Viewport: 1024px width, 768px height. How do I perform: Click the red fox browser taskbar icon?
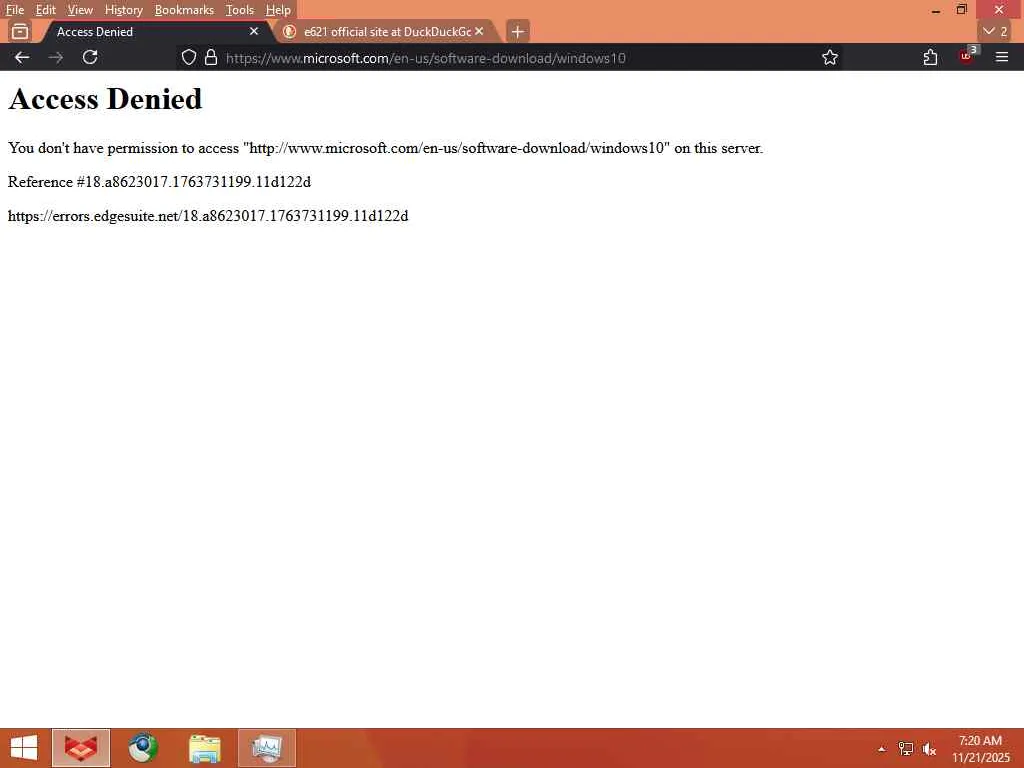point(81,748)
